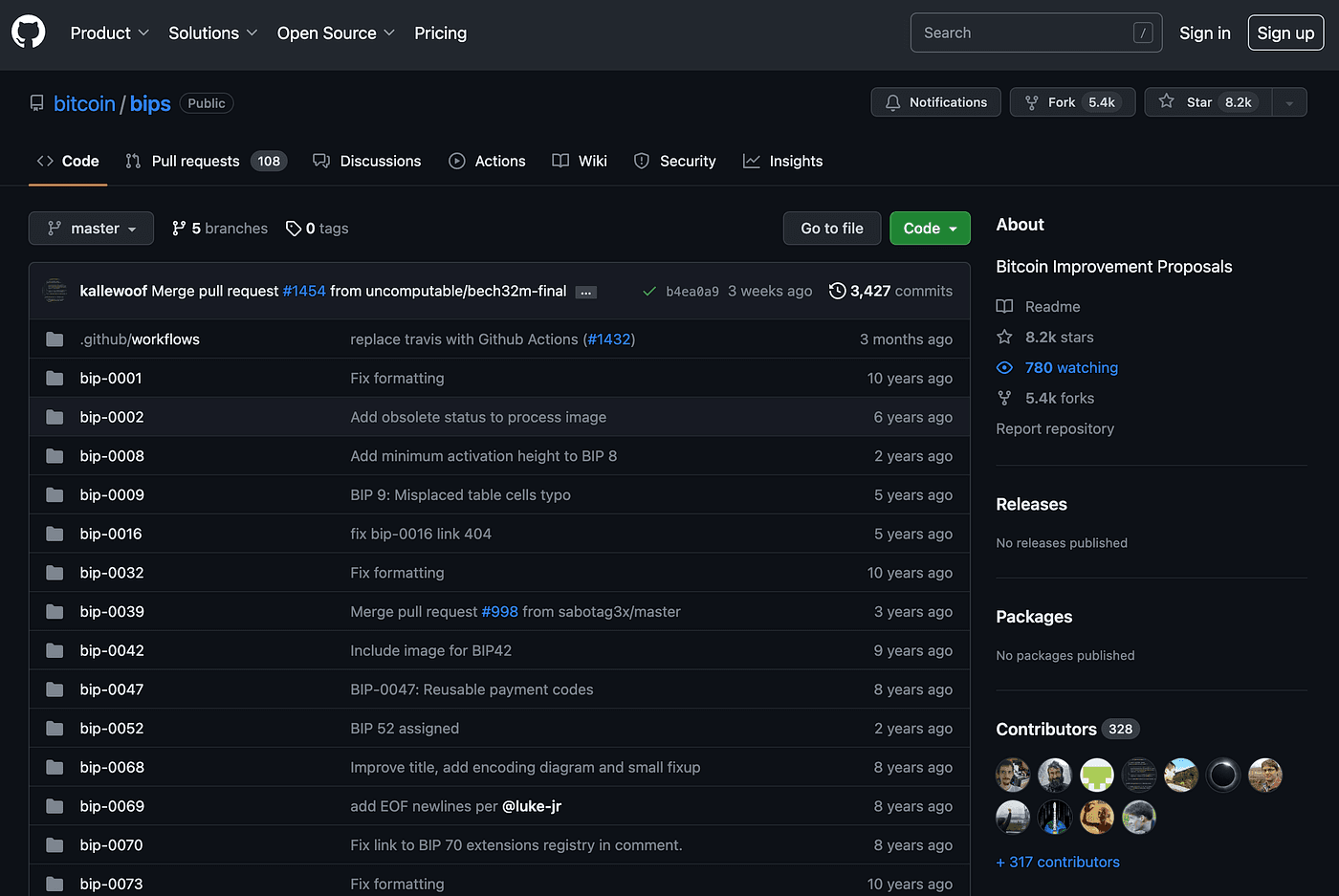
Task: Focus the Search input field
Action: [1036, 33]
